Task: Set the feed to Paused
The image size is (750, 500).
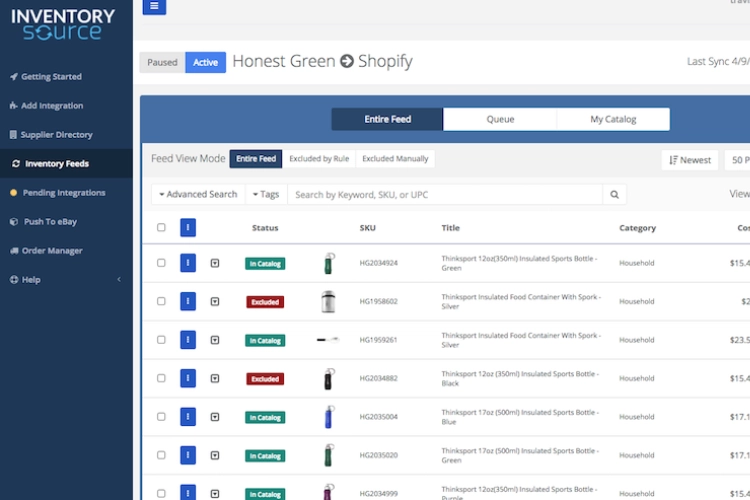Action: point(162,62)
